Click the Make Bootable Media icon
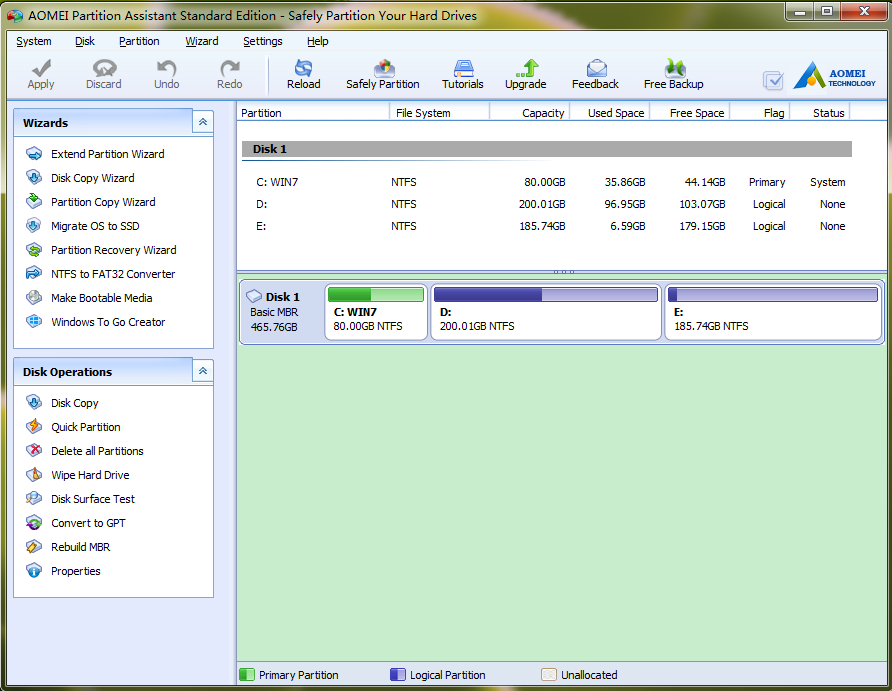The width and height of the screenshot is (892, 691). pyautogui.click(x=34, y=297)
